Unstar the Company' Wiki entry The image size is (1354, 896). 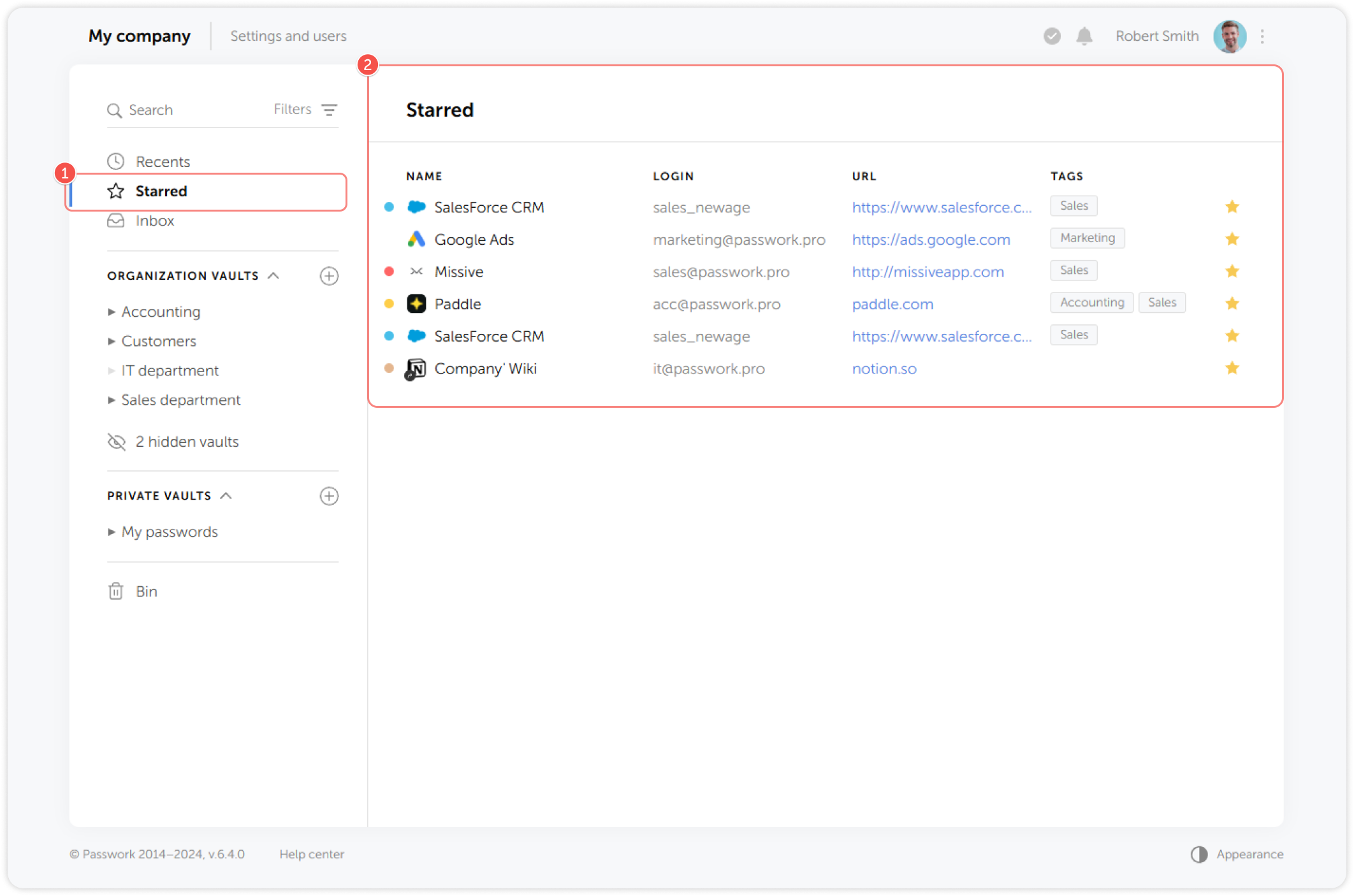pos(1232,368)
